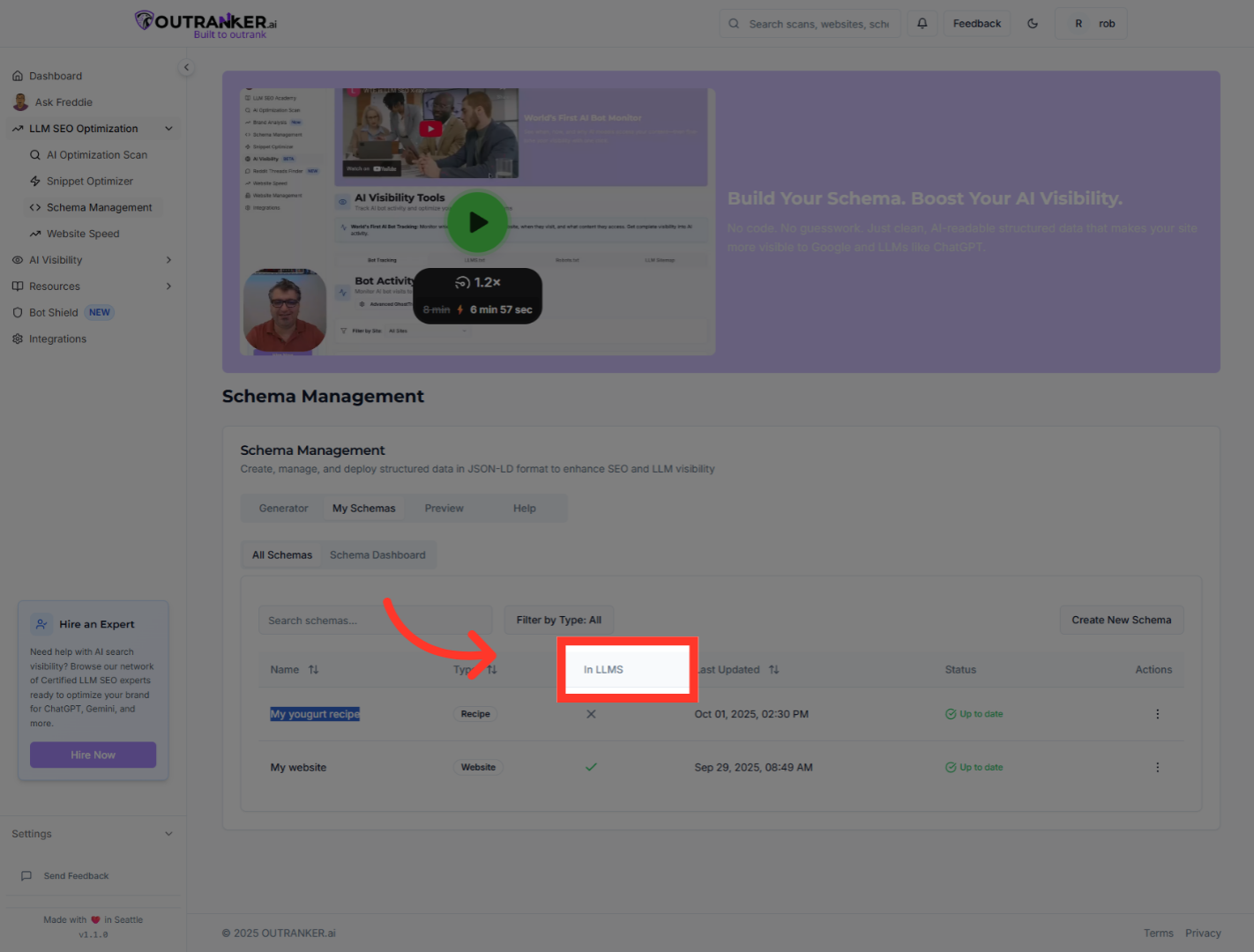Click the Feedback button in the header
Image resolution: width=1254 pixels, height=952 pixels.
point(977,24)
